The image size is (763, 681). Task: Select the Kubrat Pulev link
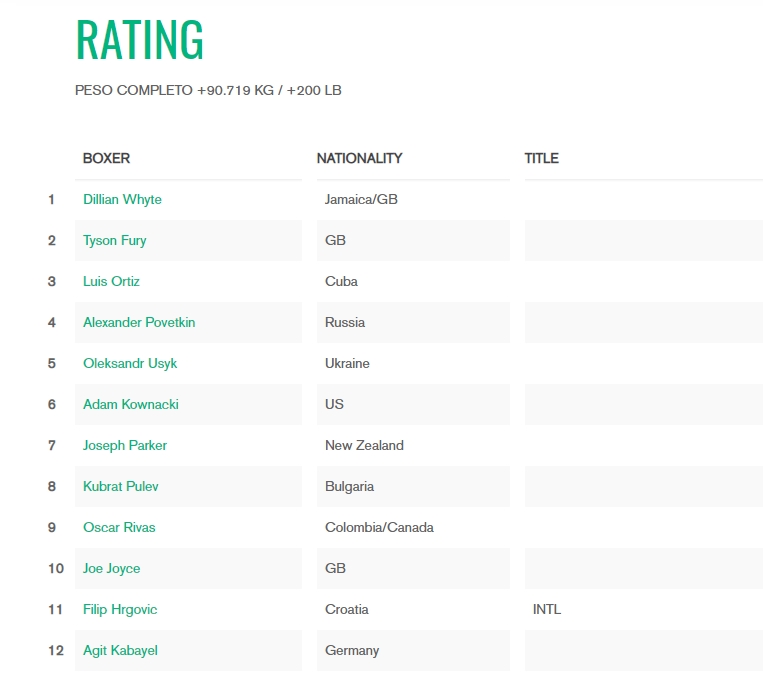120,486
